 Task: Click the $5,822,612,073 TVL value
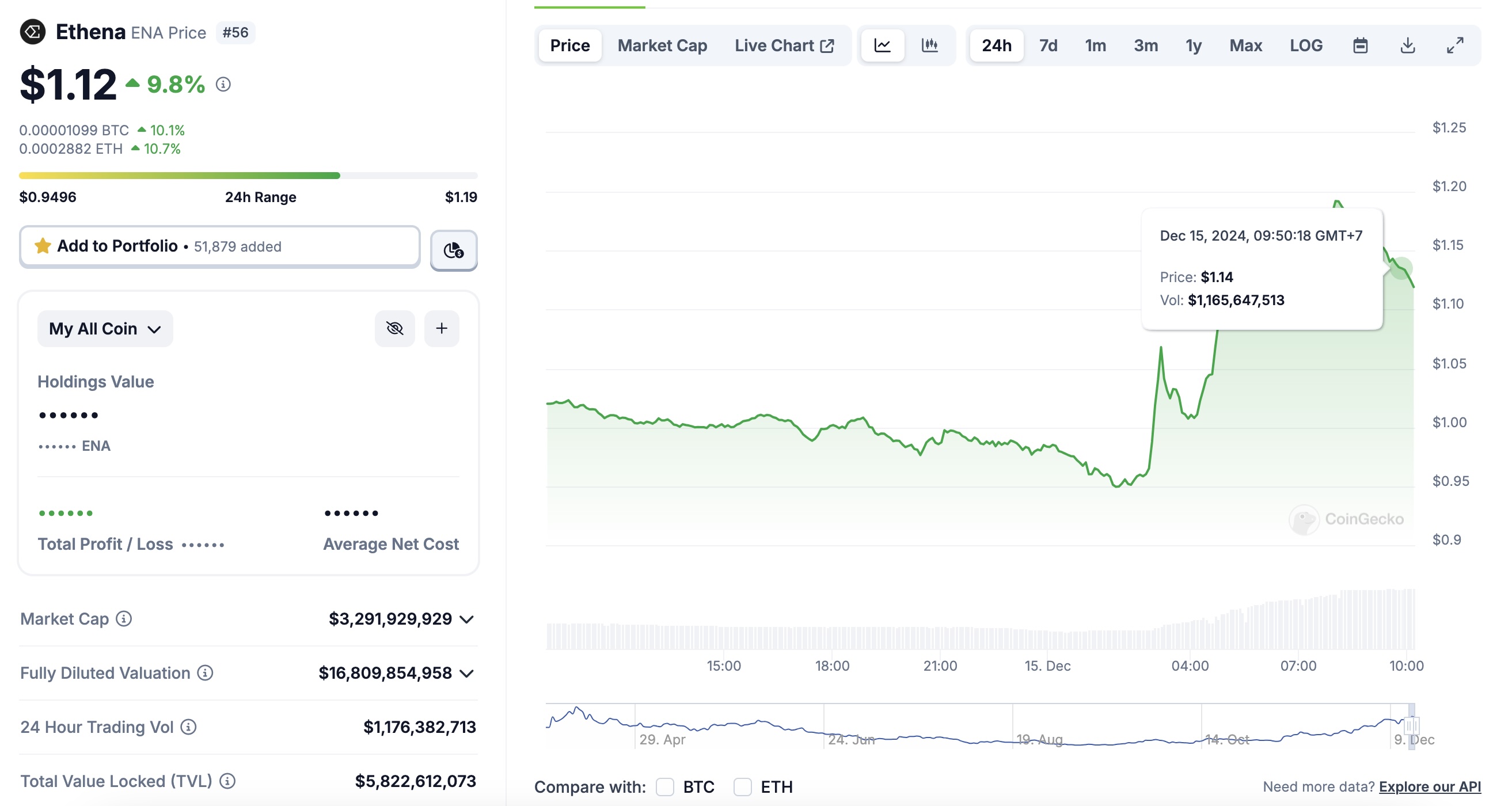tap(416, 781)
